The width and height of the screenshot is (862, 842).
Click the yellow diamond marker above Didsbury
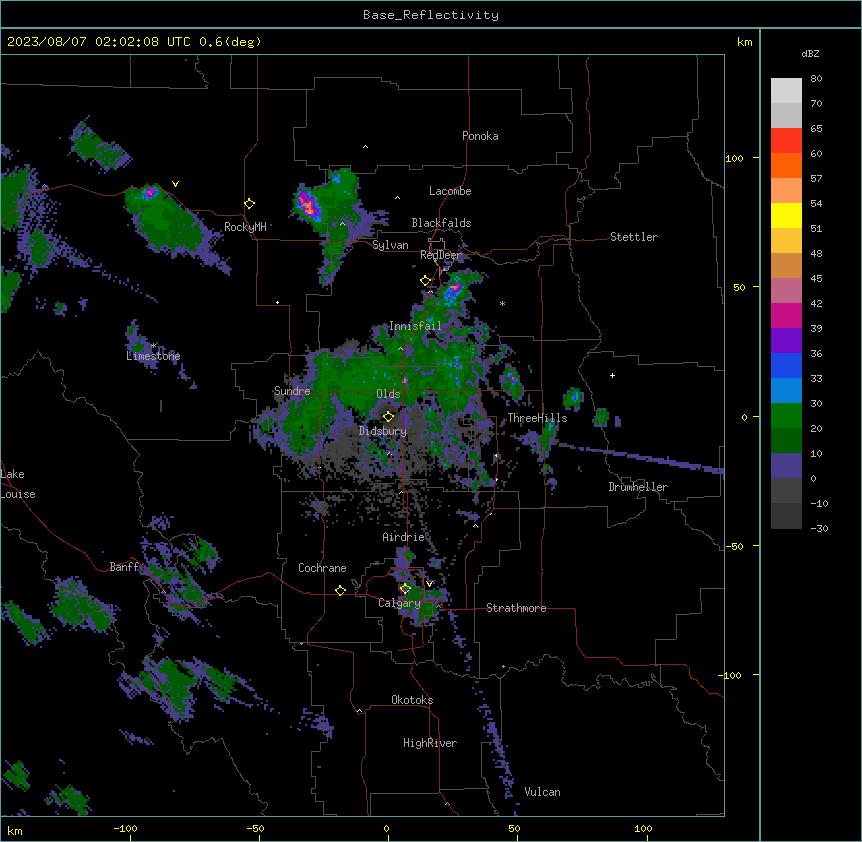pyautogui.click(x=388, y=417)
